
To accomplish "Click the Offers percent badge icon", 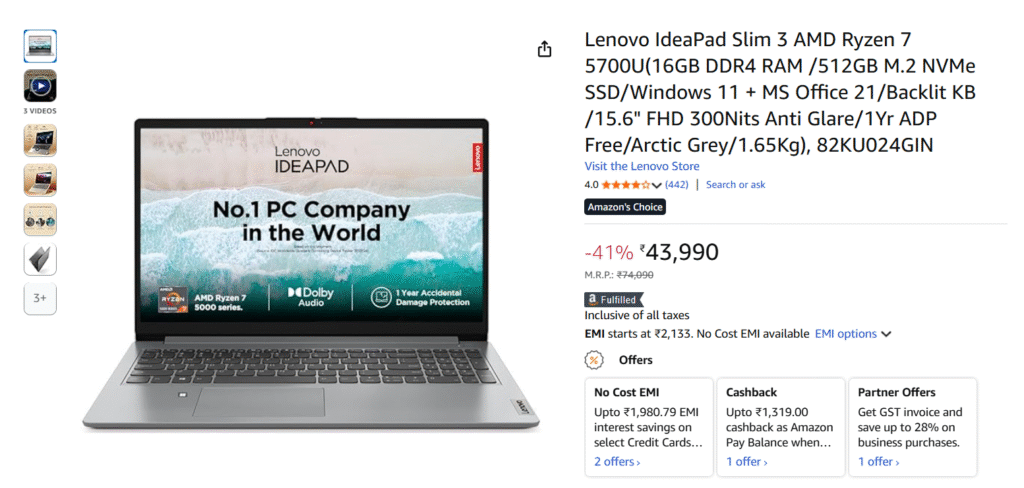I will point(594,360).
